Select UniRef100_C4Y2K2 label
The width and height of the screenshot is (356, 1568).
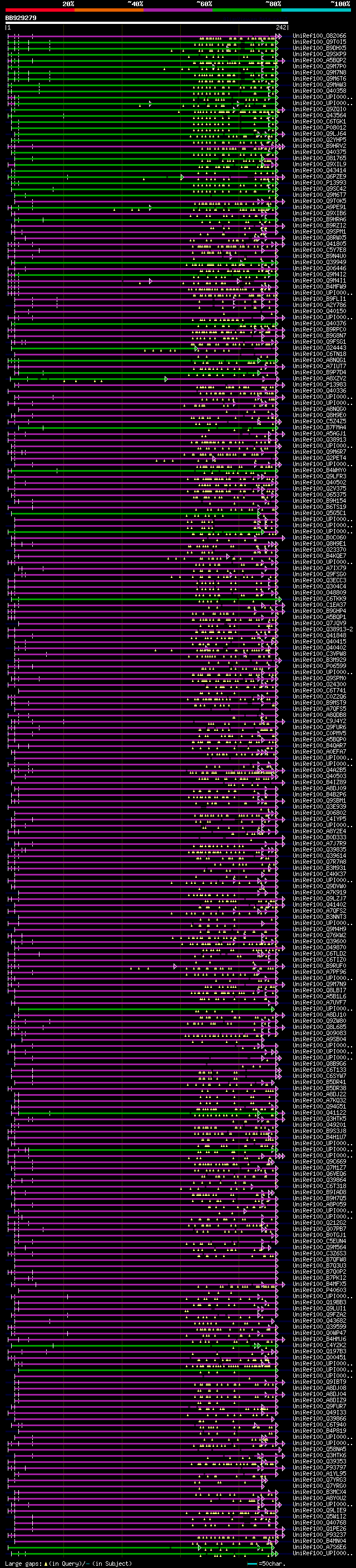[x=319, y=1344]
